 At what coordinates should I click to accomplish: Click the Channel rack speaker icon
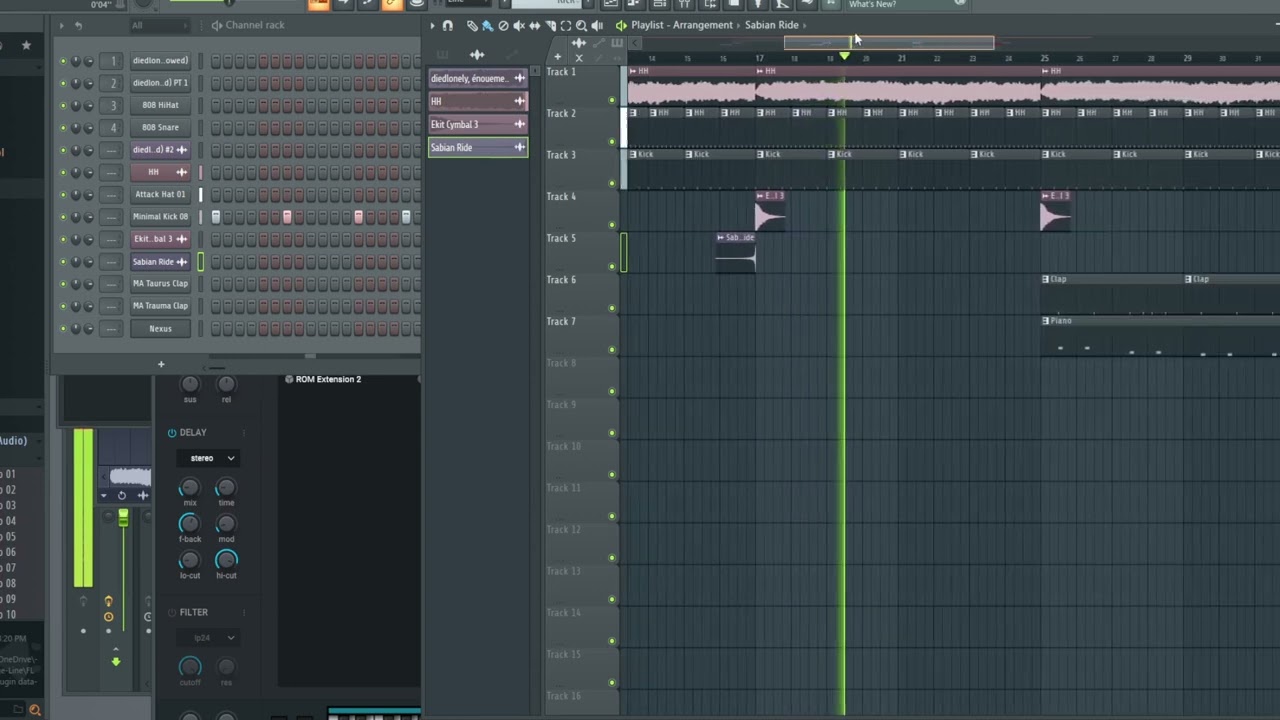pyautogui.click(x=217, y=25)
